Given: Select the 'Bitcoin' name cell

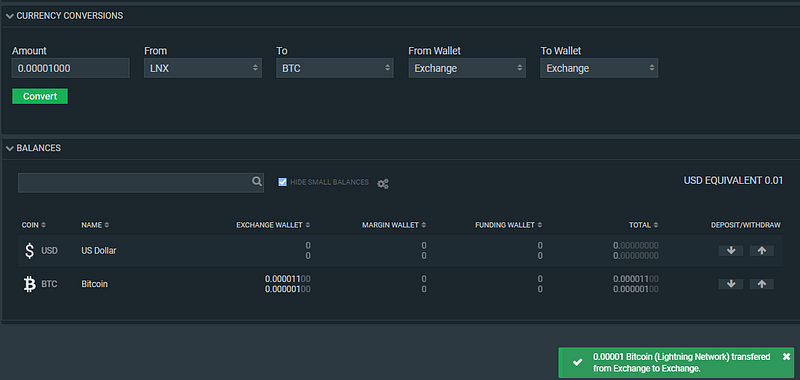Looking at the screenshot, I should click(94, 284).
